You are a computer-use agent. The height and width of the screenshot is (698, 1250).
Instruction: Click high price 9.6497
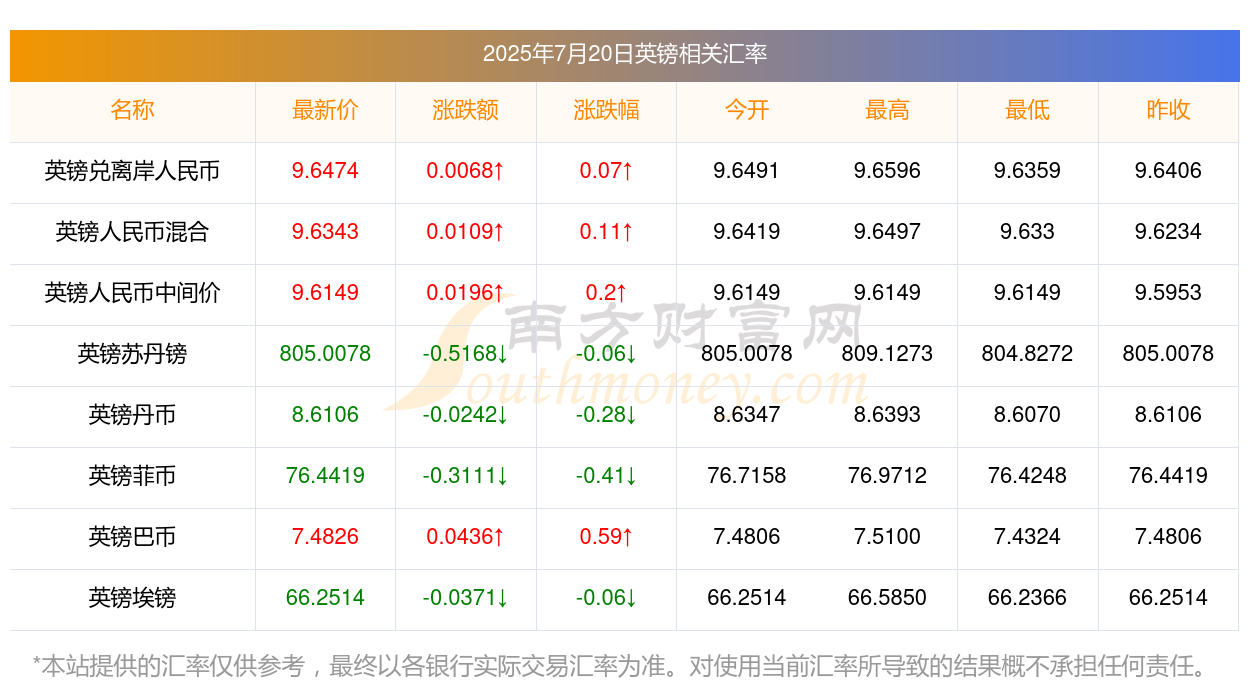tap(887, 232)
